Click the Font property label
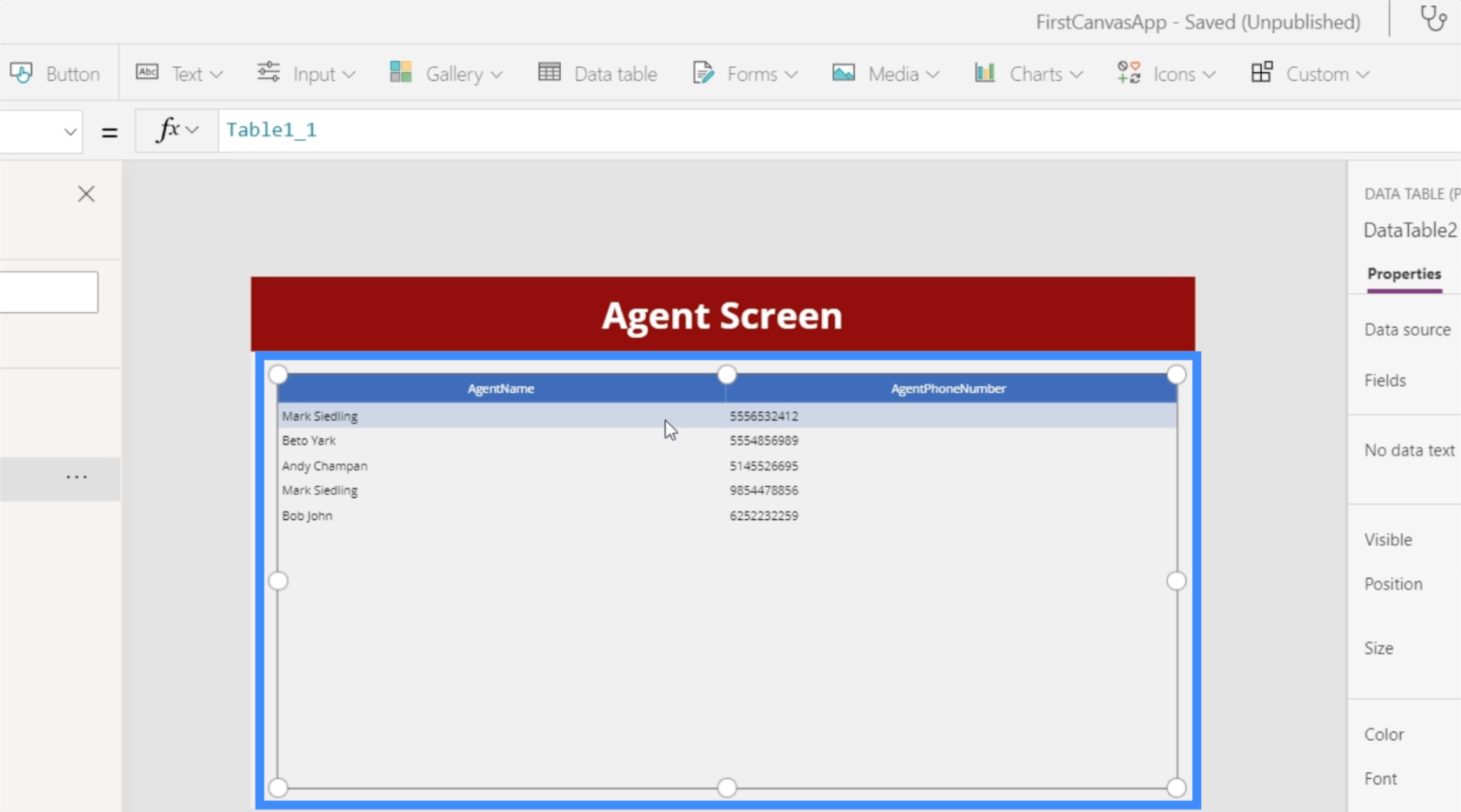This screenshot has width=1461, height=812. click(1380, 779)
